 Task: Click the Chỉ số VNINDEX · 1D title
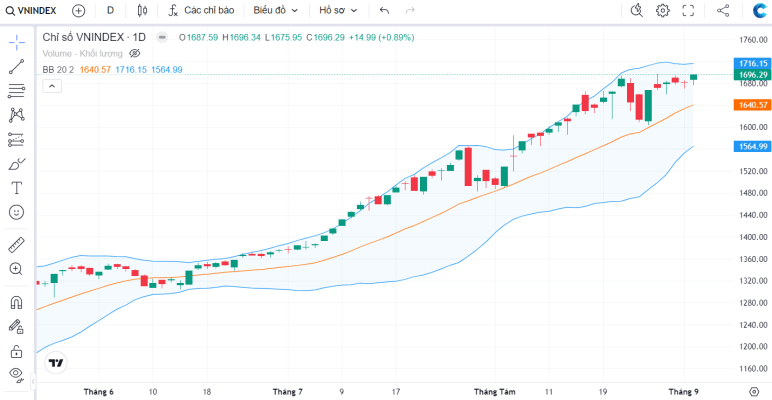click(x=94, y=37)
